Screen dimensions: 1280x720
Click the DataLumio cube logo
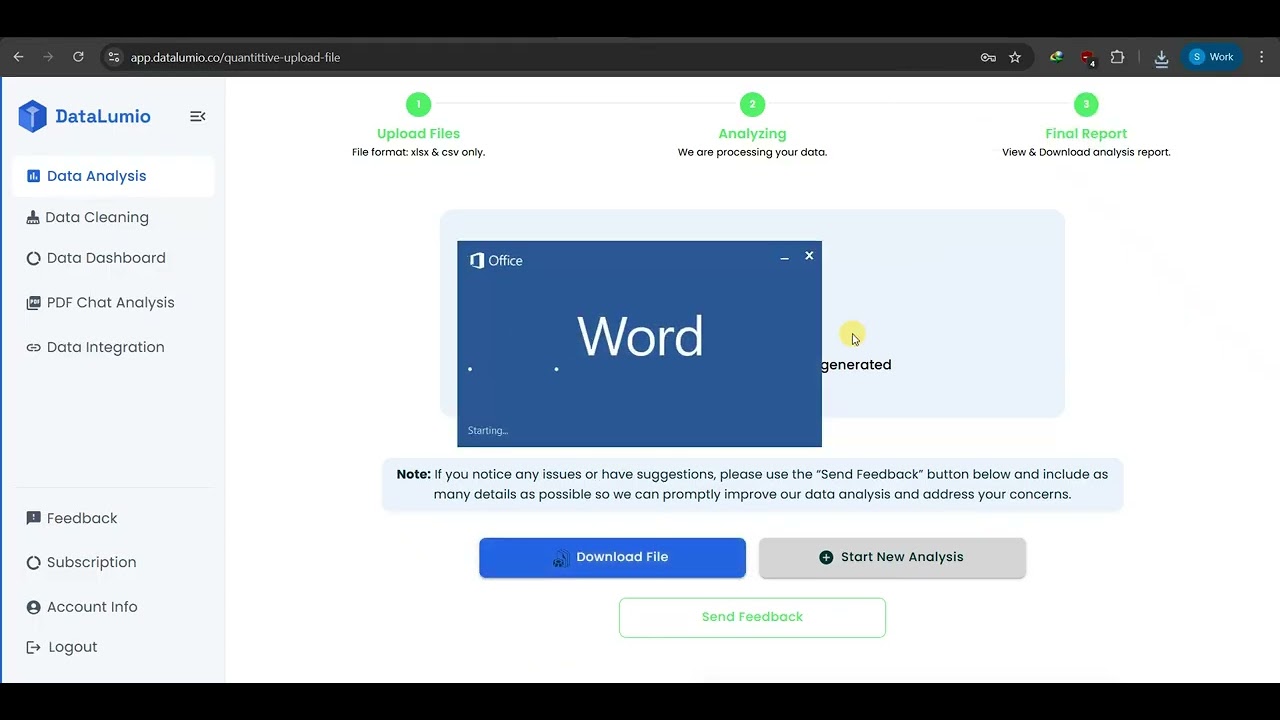[33, 116]
